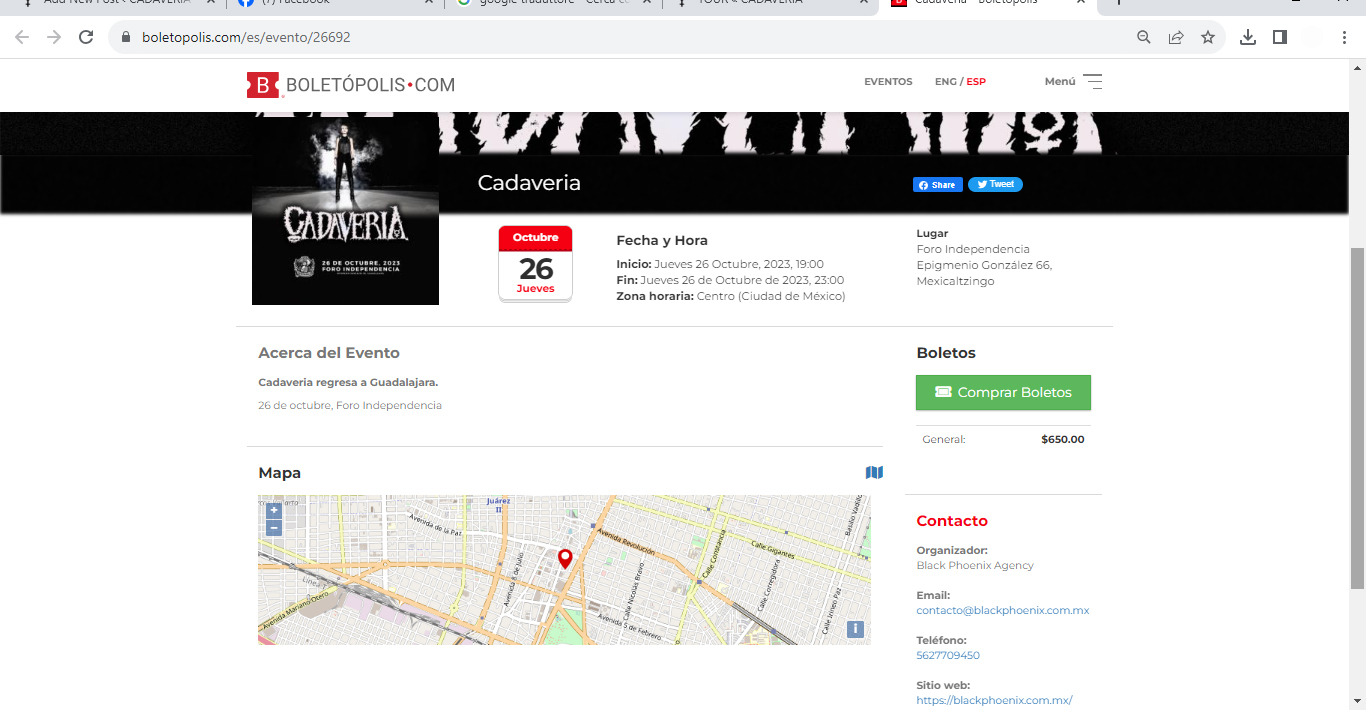Click the red location pin on map
The image size is (1366, 710).
tap(565, 559)
